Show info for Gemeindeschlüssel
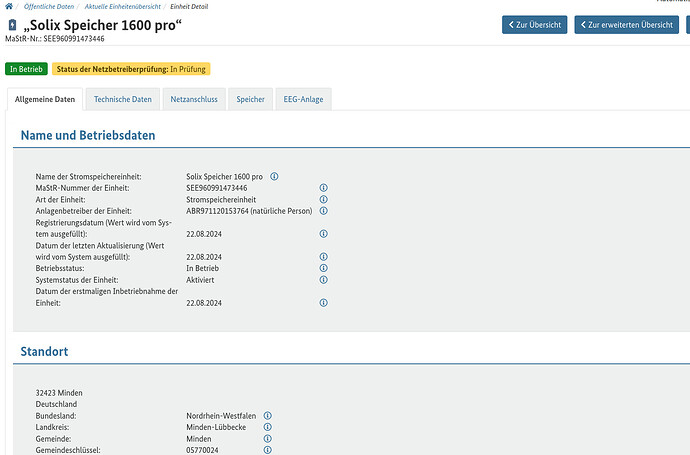Screen dimensions: 690x455 [x=268, y=450]
